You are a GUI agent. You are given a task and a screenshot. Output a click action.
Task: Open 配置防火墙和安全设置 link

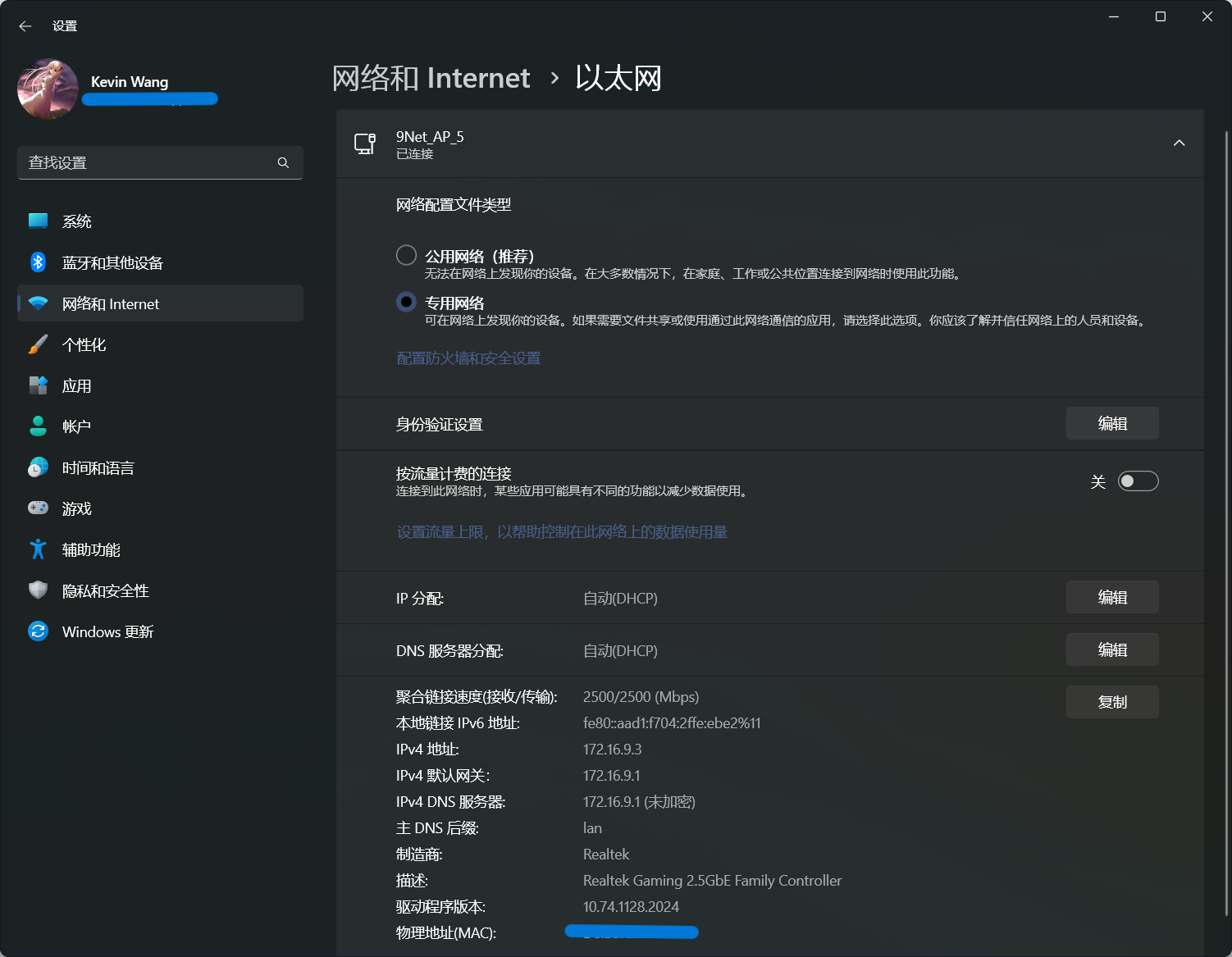pos(468,358)
